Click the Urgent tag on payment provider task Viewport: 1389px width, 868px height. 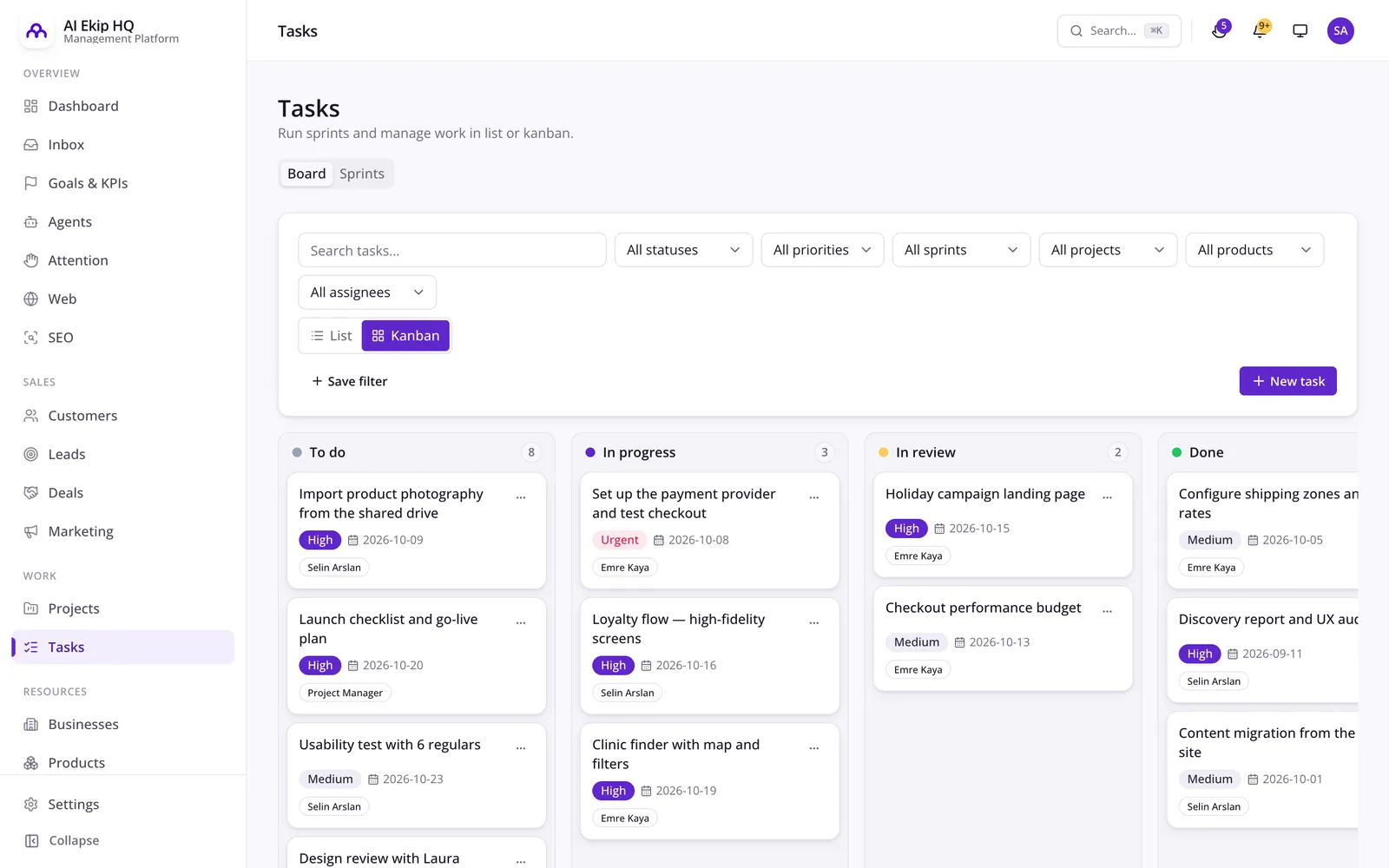620,540
